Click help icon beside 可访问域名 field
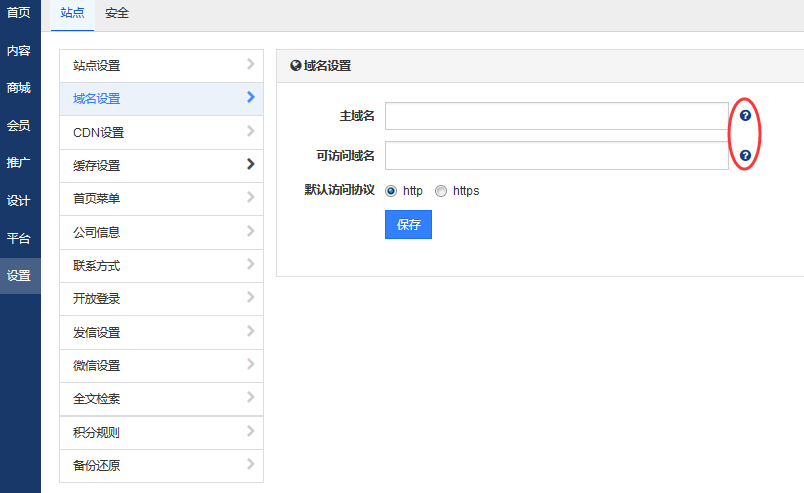 [x=745, y=155]
